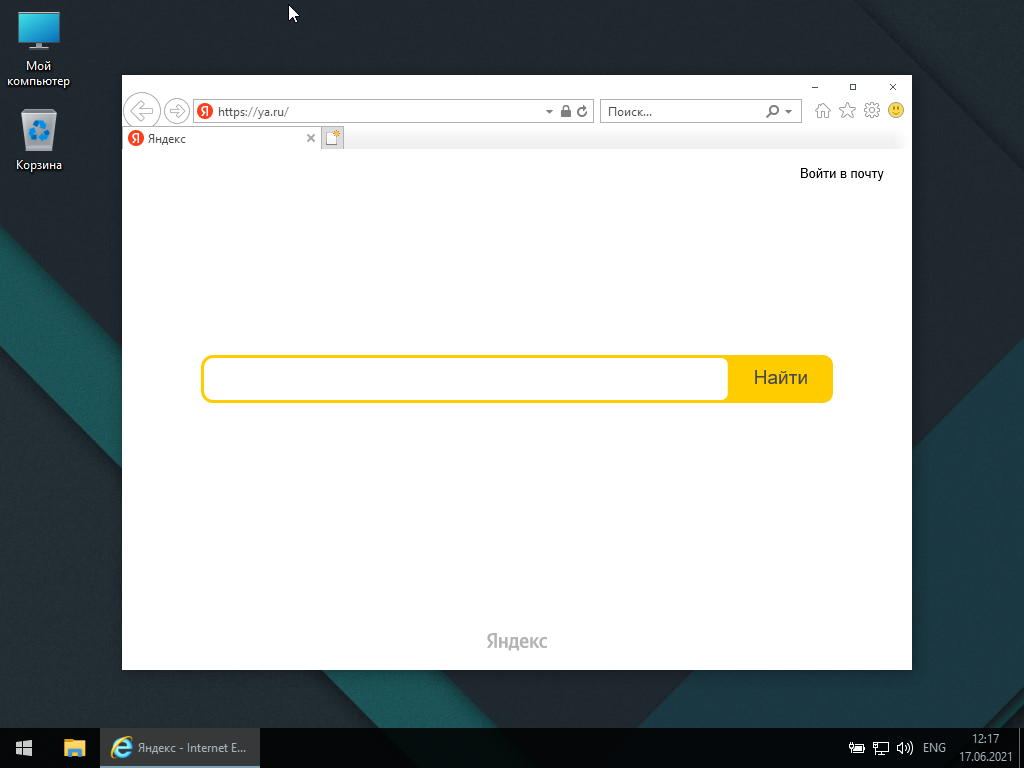Click the forward navigation arrow

tap(176, 111)
